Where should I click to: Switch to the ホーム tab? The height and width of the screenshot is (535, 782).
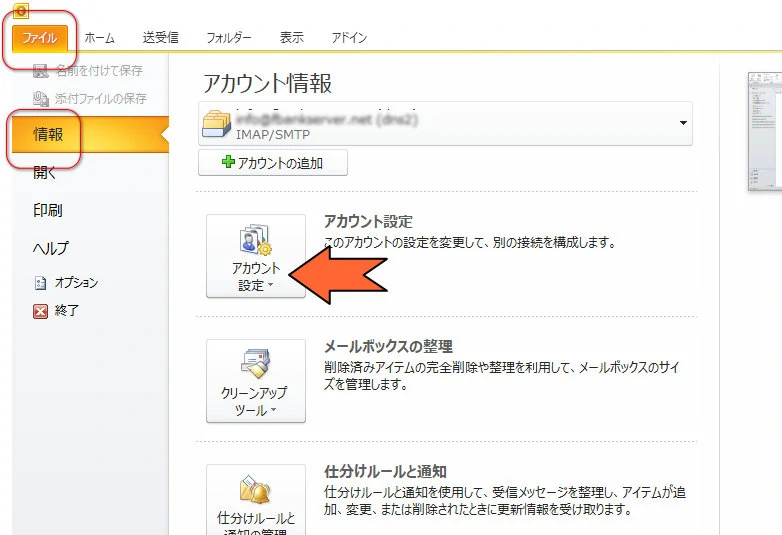[99, 38]
